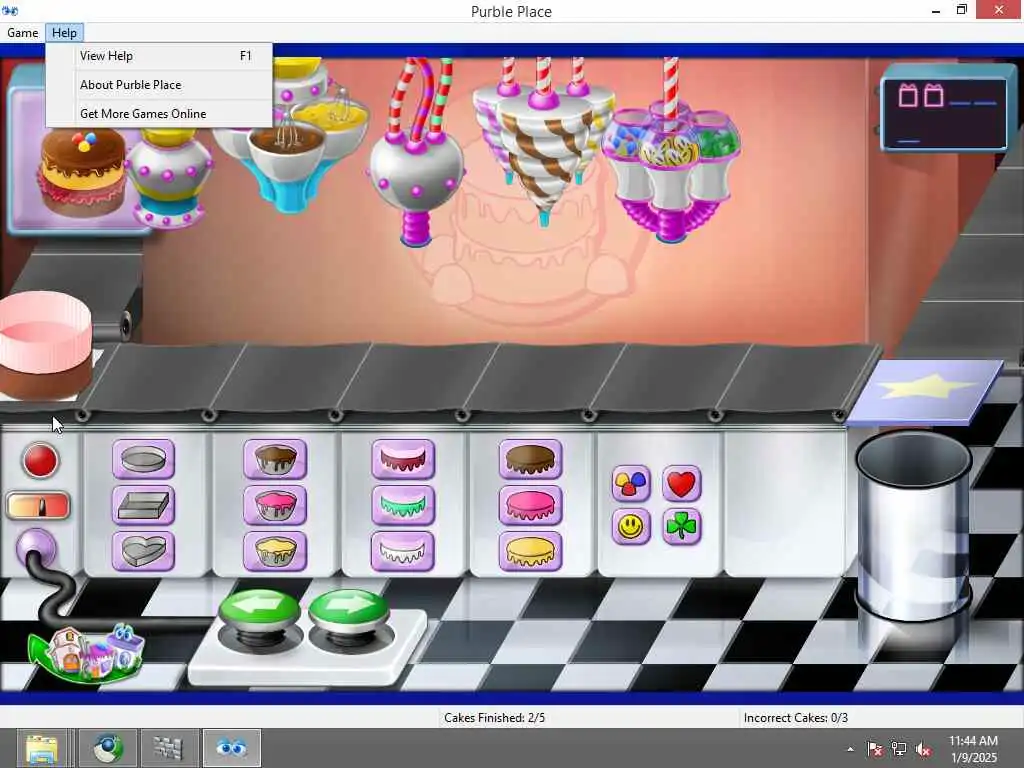
Task: Click Incorrect Cakes: 0/3 status
Action: click(x=795, y=718)
